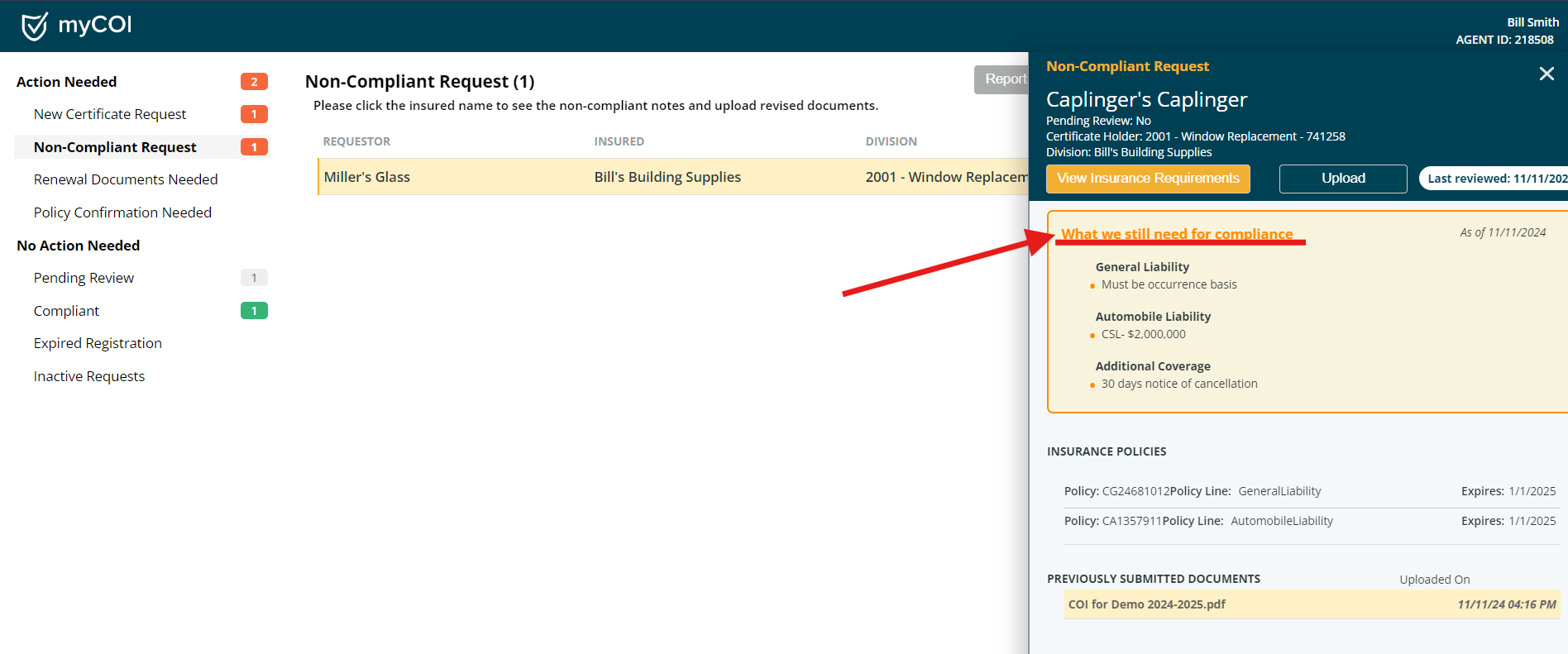
Task: Click INSURANCE POLICIES section heading
Action: 1107,451
